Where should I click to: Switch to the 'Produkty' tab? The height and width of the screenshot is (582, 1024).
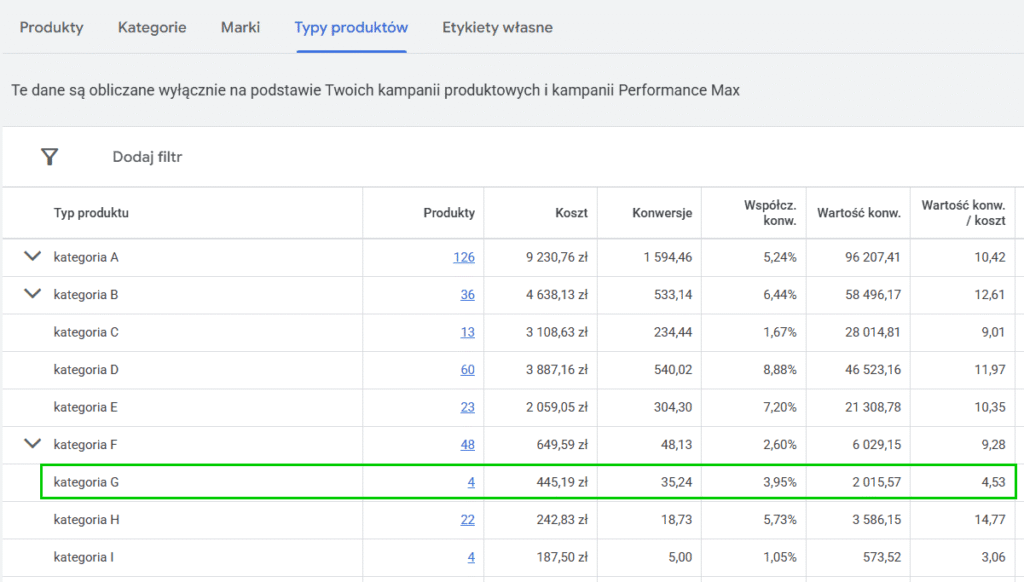coord(51,28)
